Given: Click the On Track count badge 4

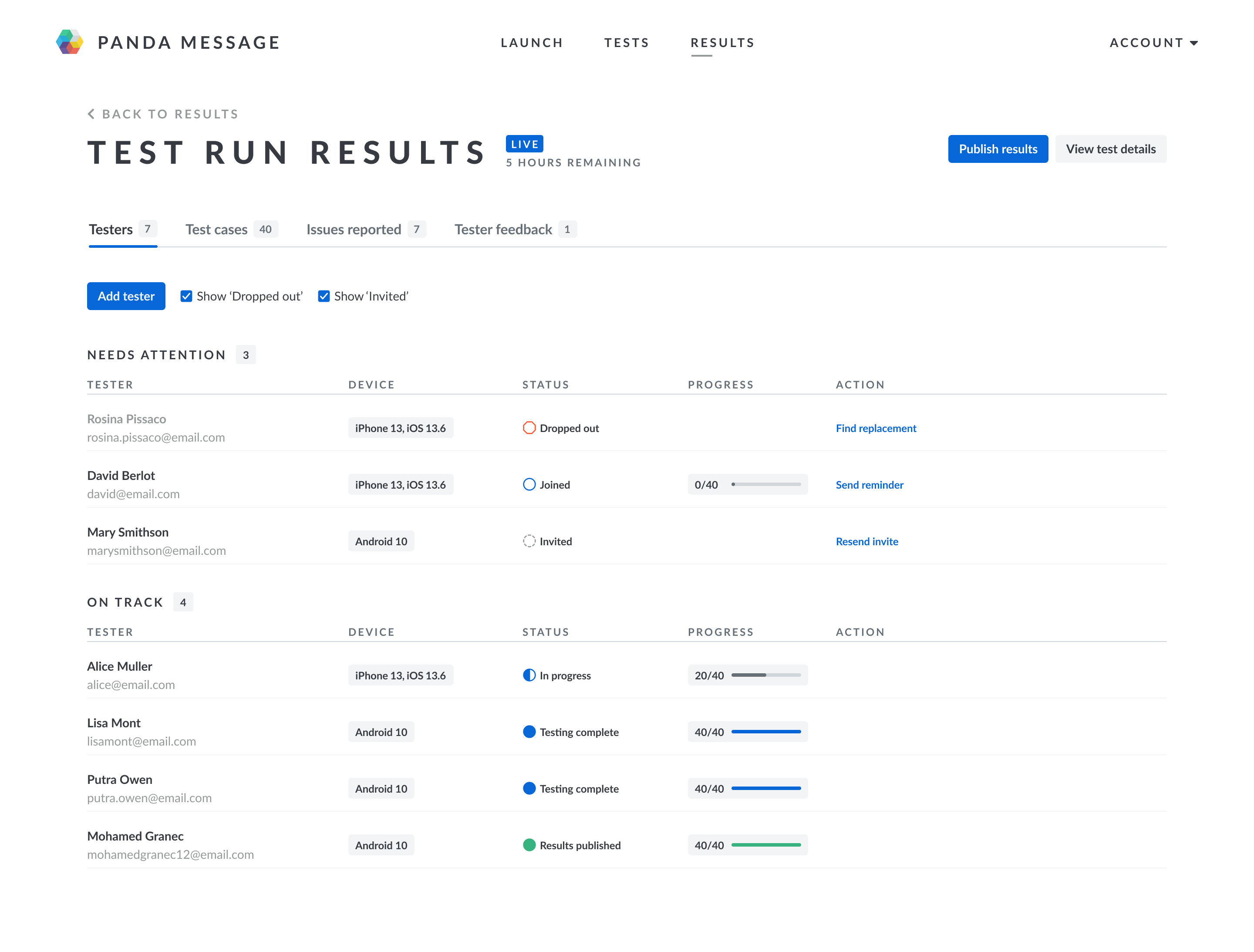Looking at the screenshot, I should [x=182, y=602].
